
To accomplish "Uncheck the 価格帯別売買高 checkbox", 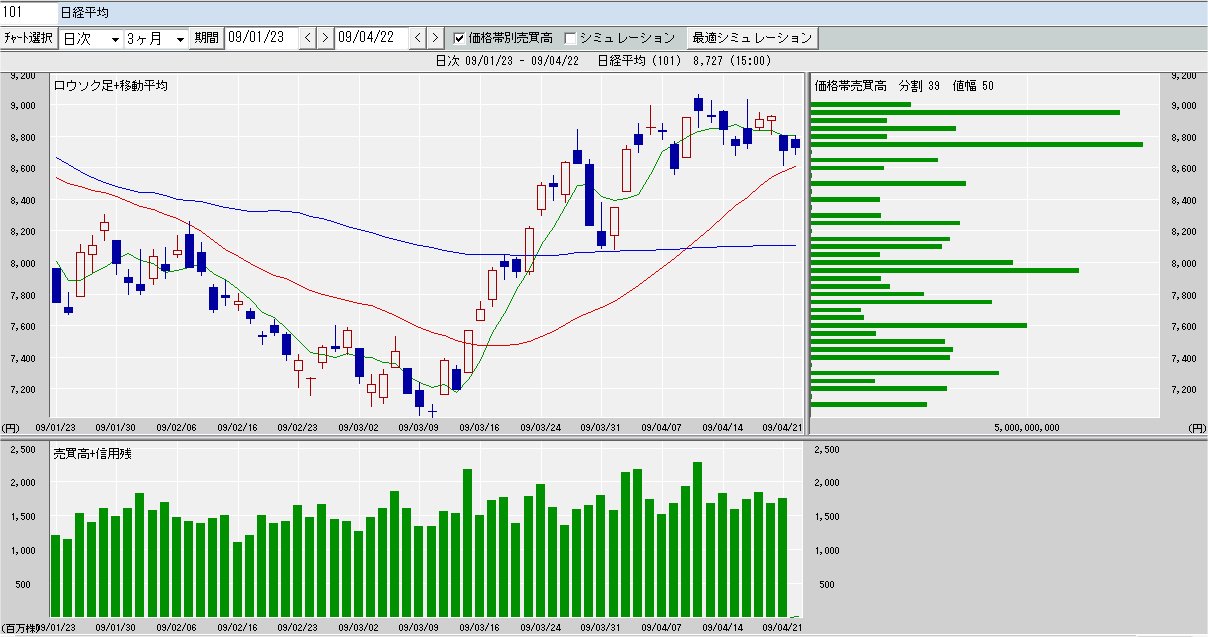I will point(459,39).
